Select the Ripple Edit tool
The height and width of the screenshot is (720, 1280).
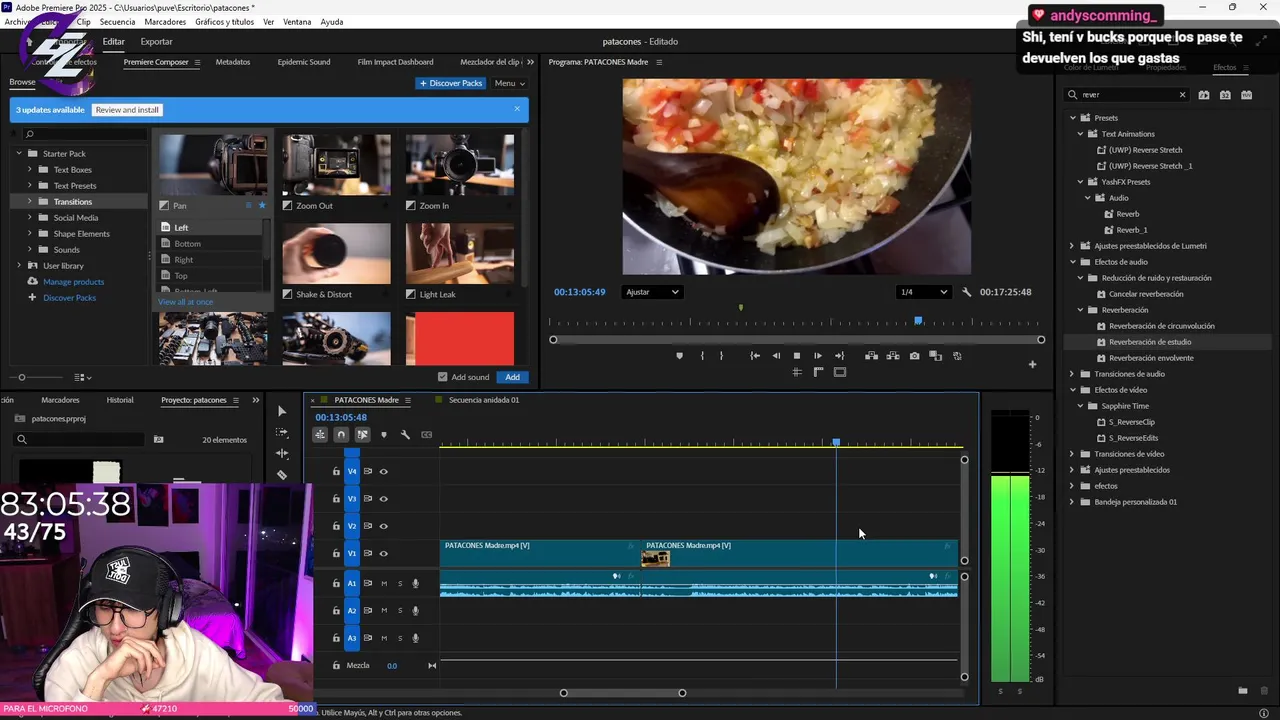(x=282, y=454)
